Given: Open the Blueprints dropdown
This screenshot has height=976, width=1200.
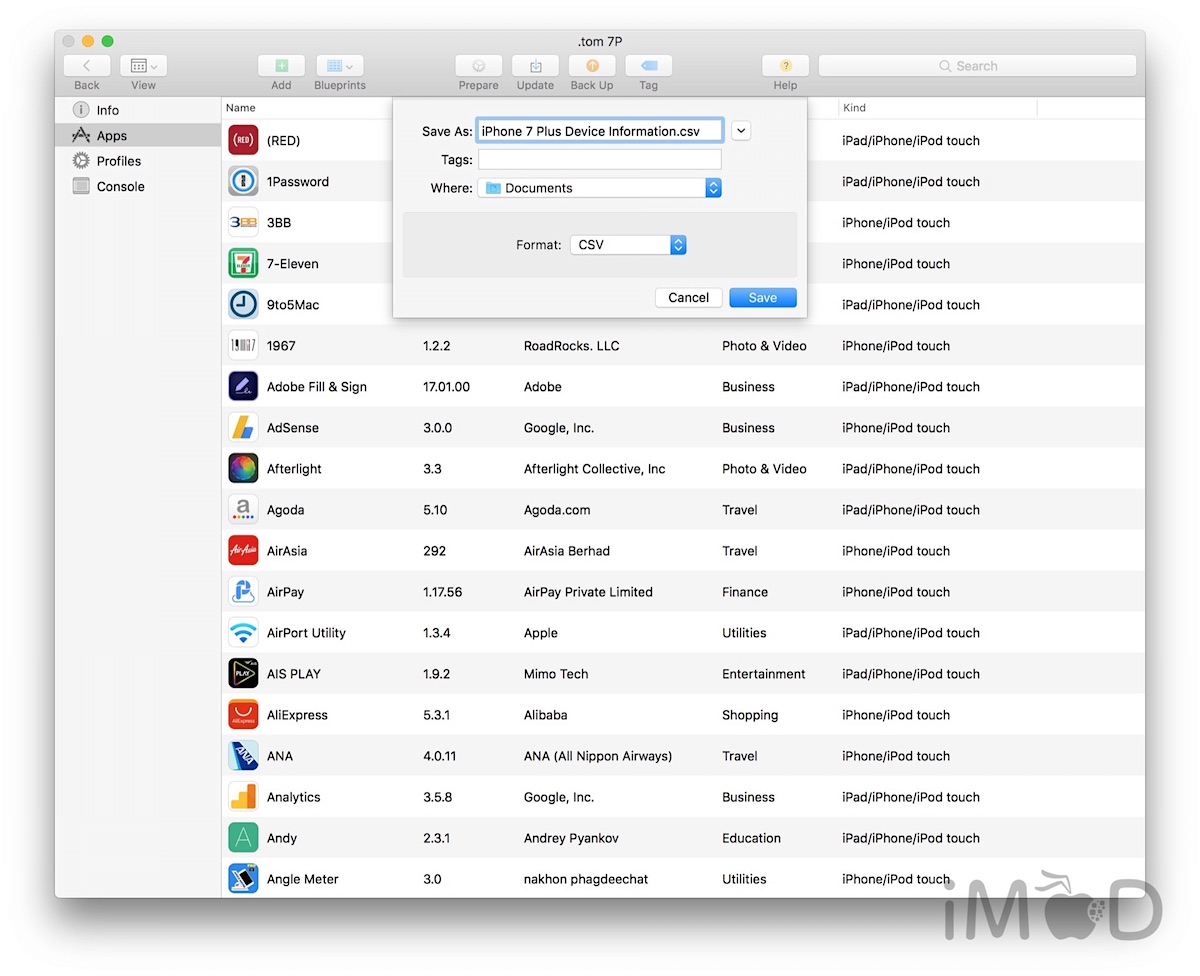Looking at the screenshot, I should coord(339,66).
